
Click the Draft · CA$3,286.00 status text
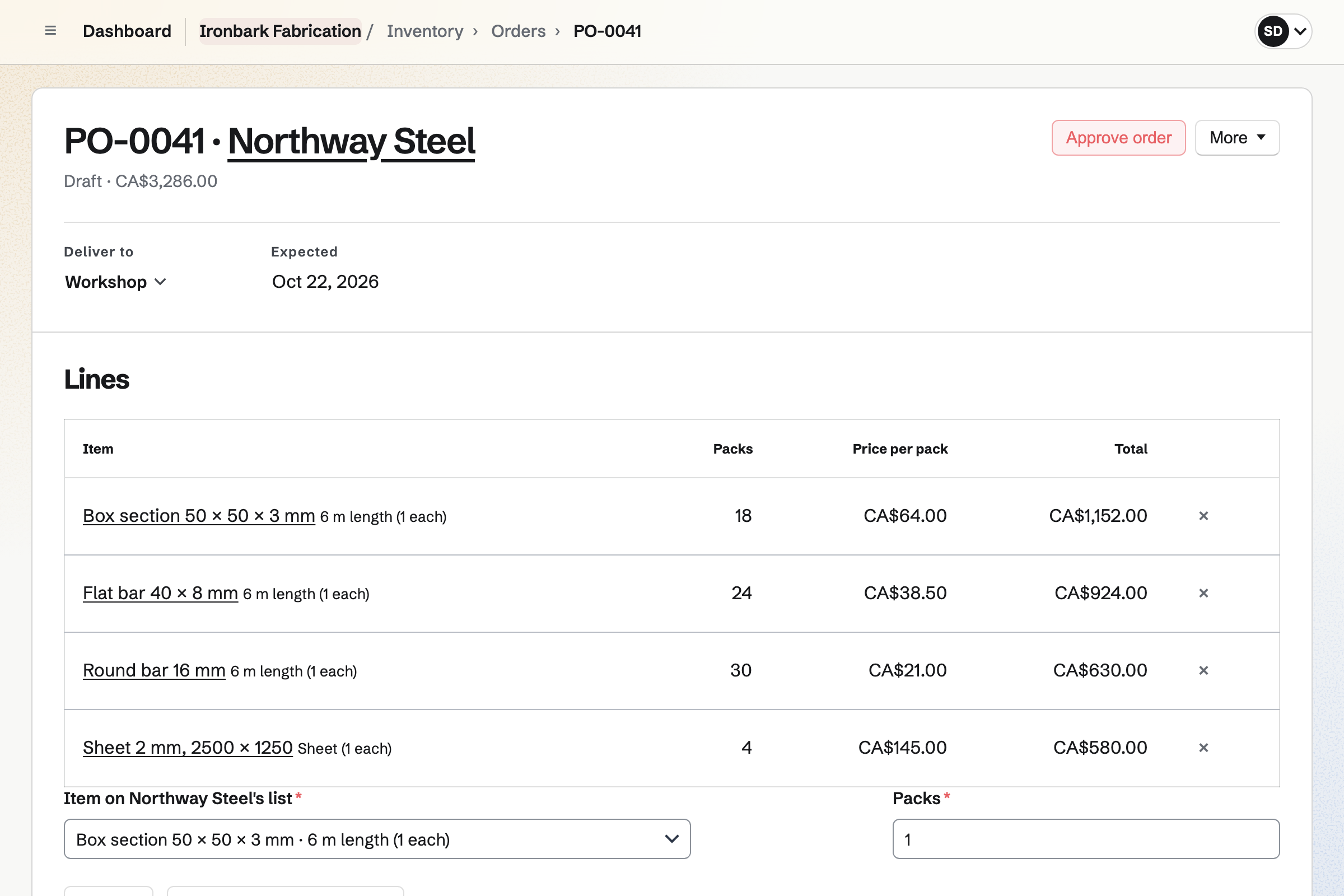(x=141, y=181)
